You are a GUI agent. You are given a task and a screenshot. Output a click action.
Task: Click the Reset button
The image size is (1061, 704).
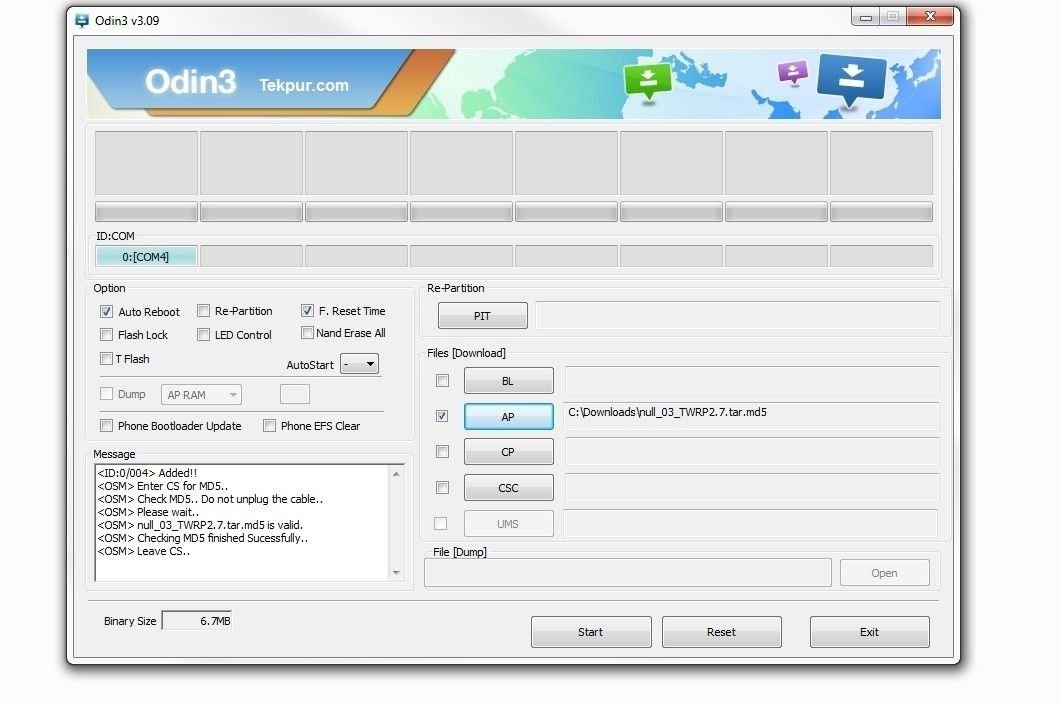(721, 632)
